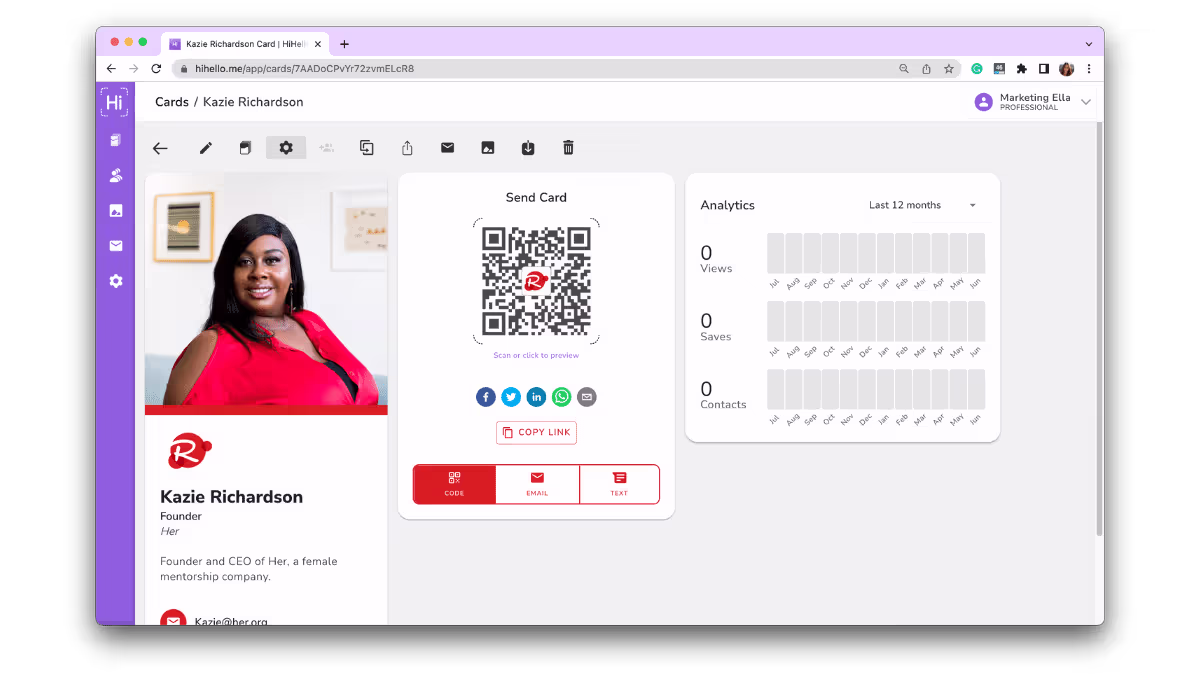Click the red R company logo
This screenshot has width=1200, height=677.
point(190,451)
